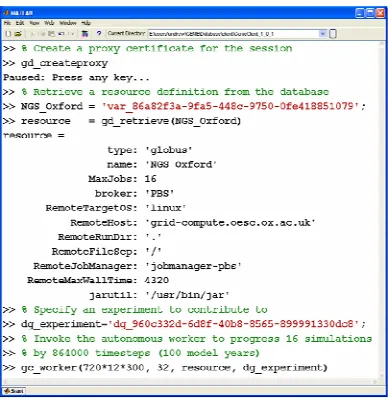Click the Copy toolbar icon
The image size is (388, 400).
tap(42, 33)
